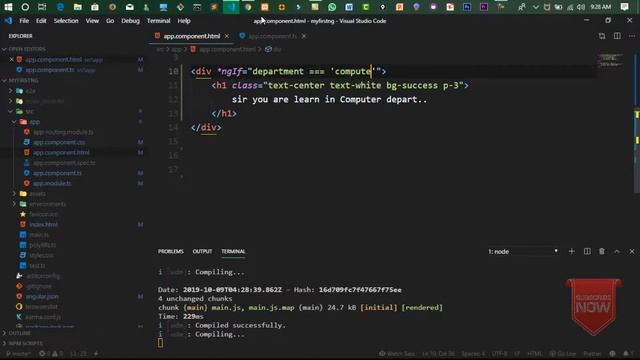Open WhatsApp from the taskbar
The height and width of the screenshot is (360, 640).
point(332,7)
